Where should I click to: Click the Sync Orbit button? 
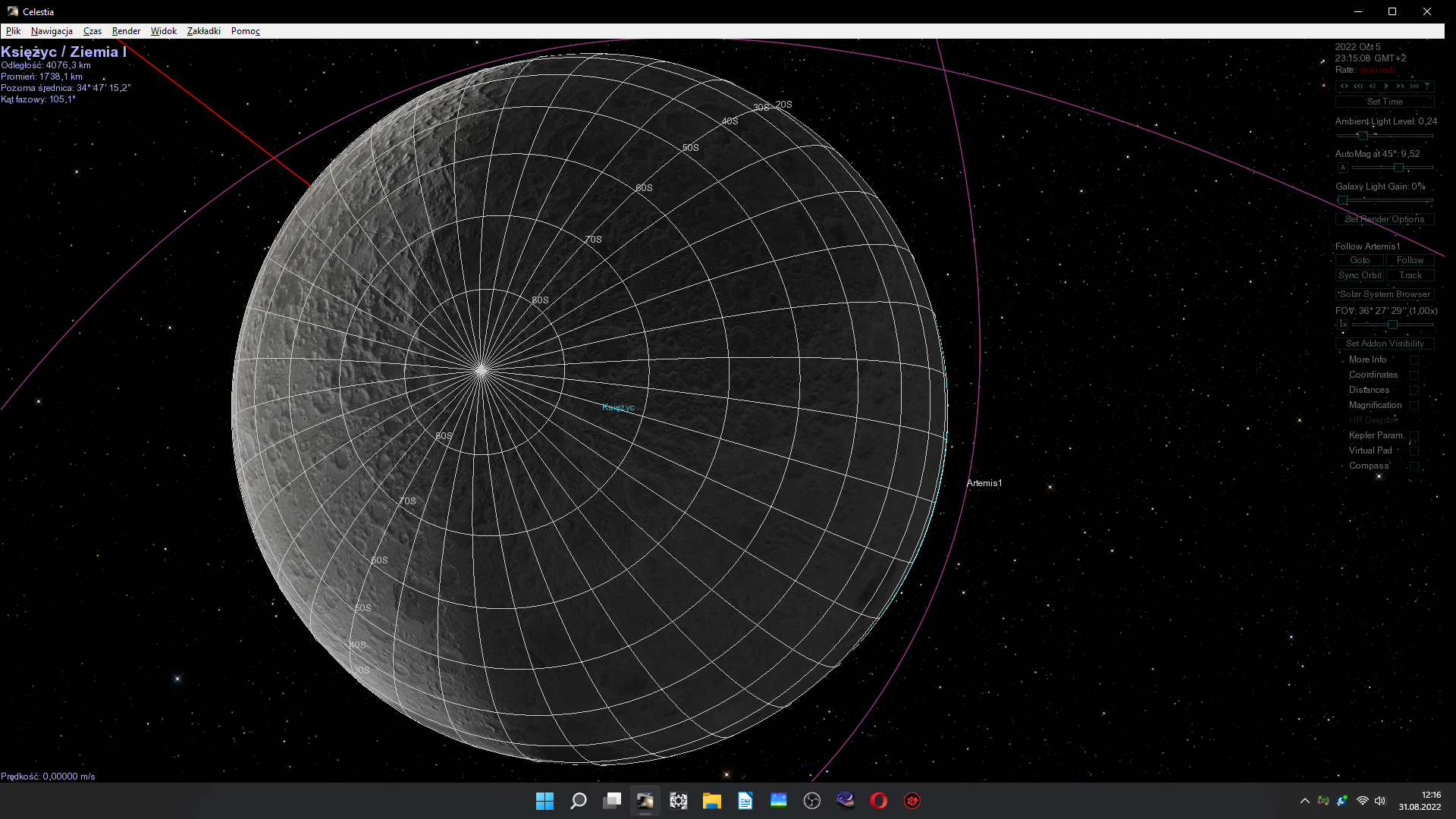coord(1360,275)
